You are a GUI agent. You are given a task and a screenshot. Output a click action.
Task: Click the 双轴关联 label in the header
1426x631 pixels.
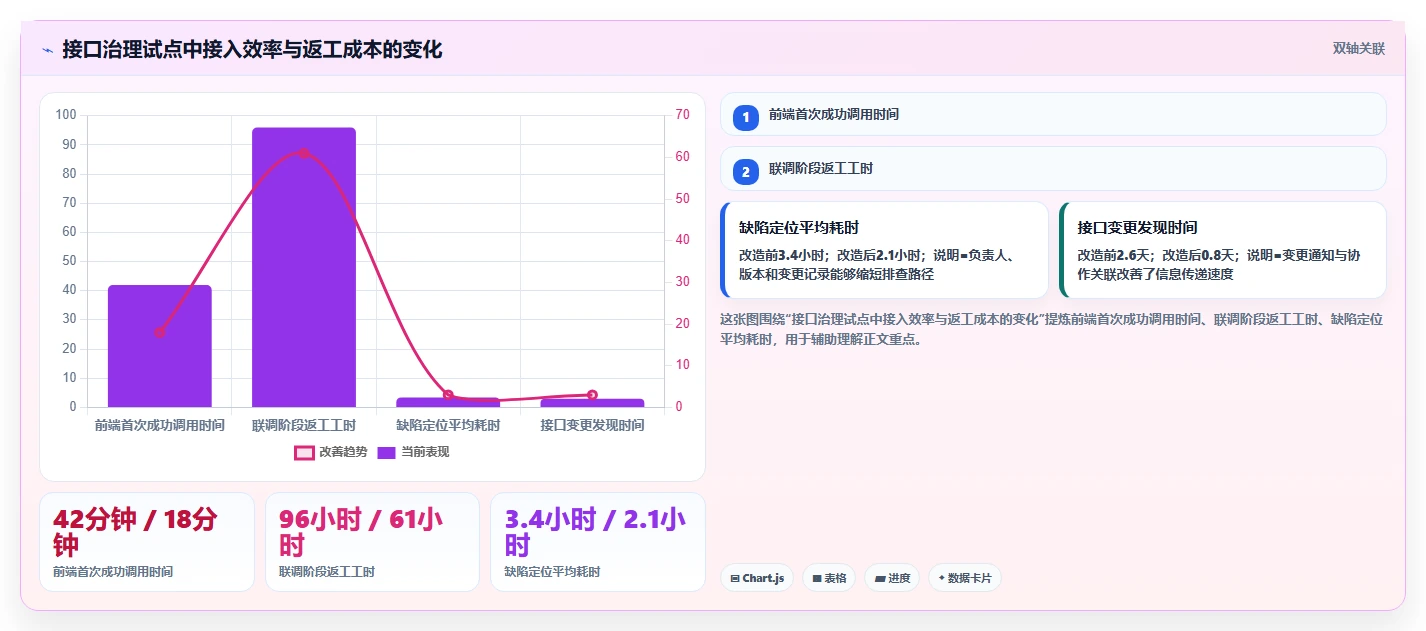(x=1359, y=49)
